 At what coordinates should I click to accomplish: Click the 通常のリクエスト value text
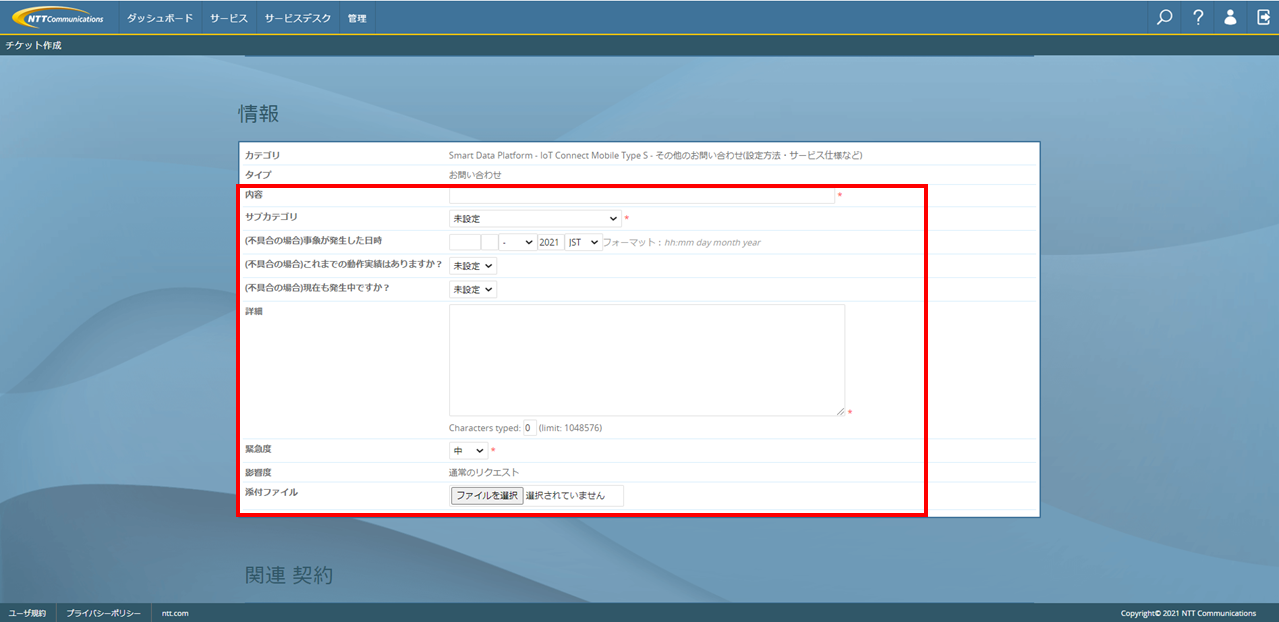[x=484, y=472]
